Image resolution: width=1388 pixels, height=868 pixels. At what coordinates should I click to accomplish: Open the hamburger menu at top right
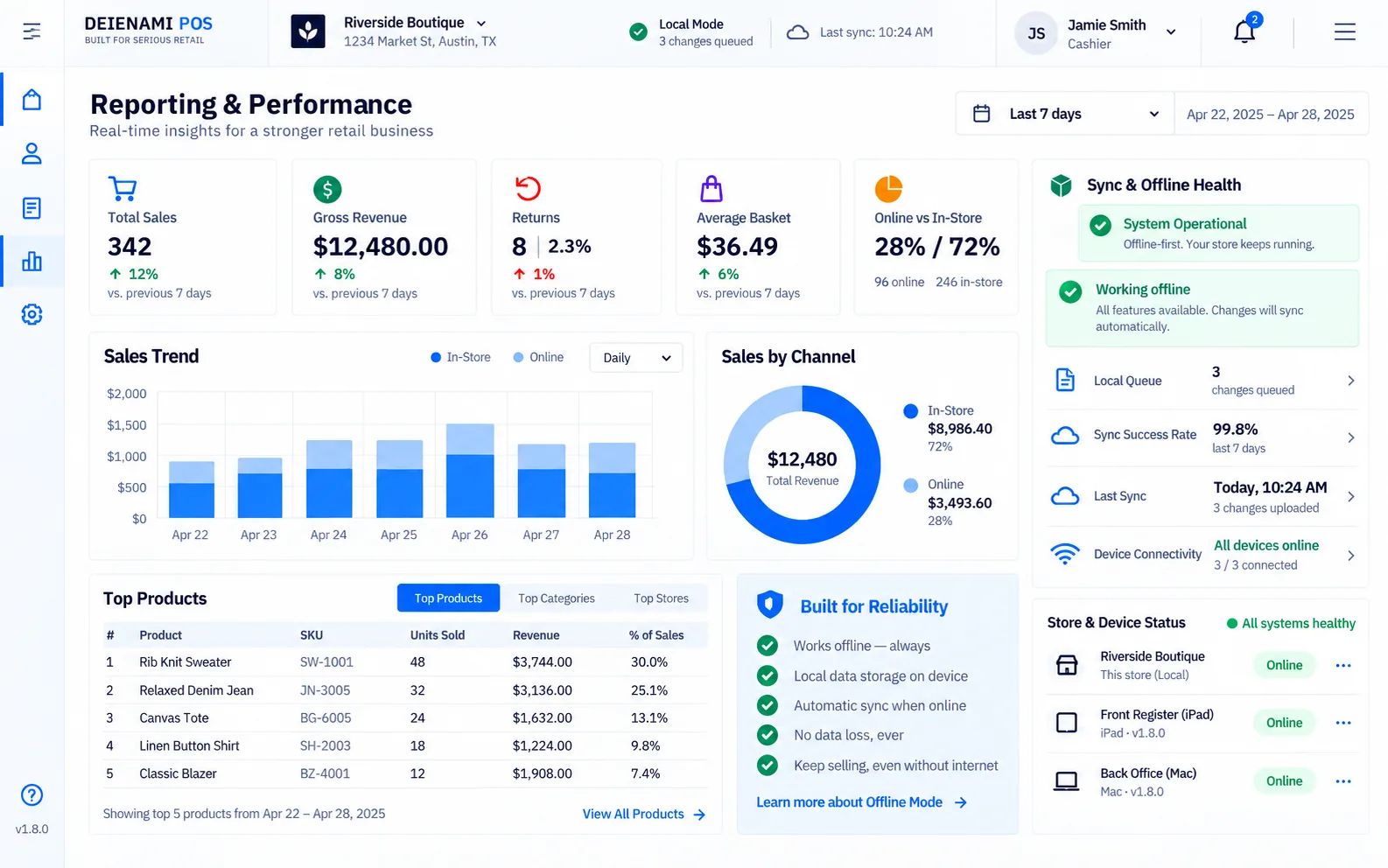click(x=1344, y=32)
